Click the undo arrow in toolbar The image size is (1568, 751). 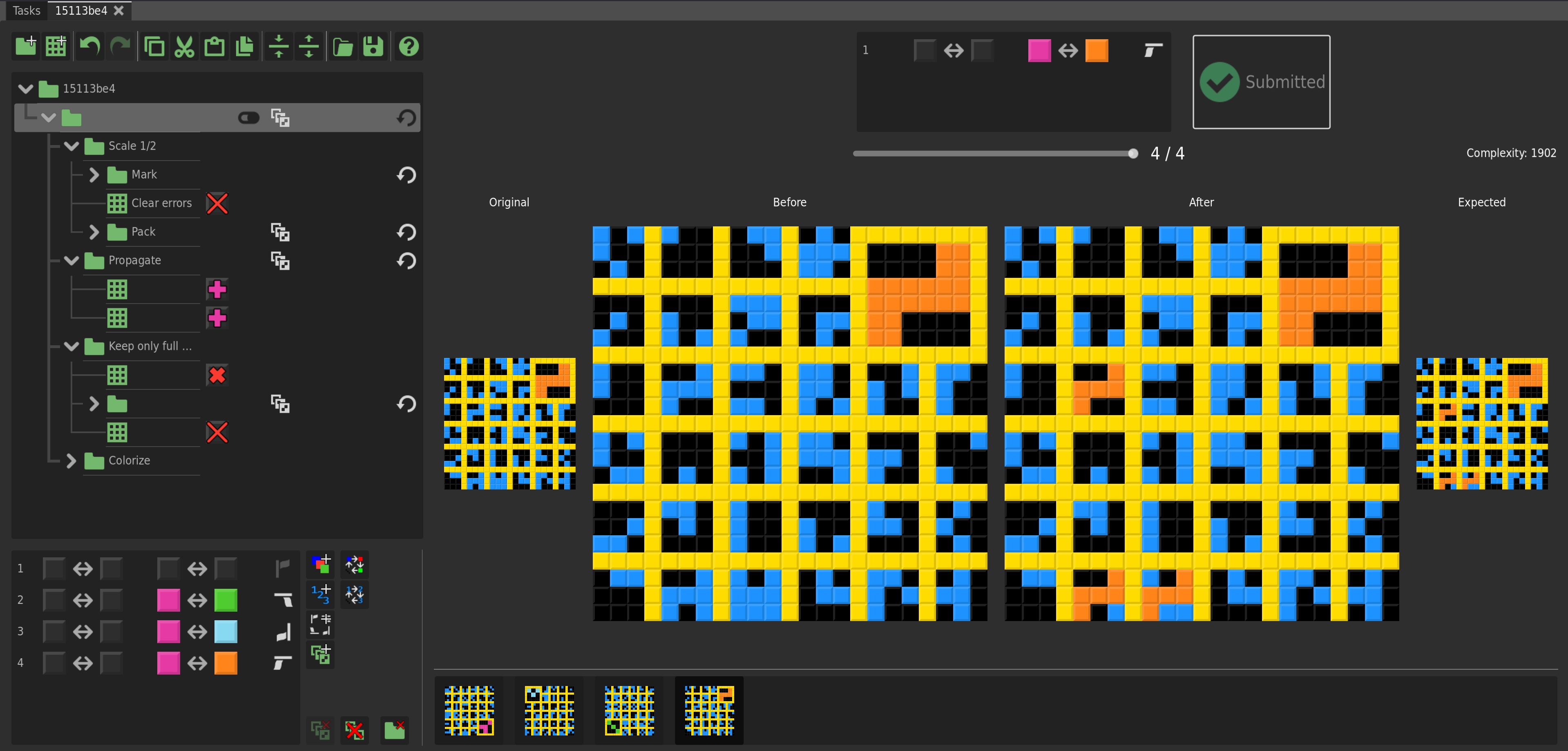(90, 46)
